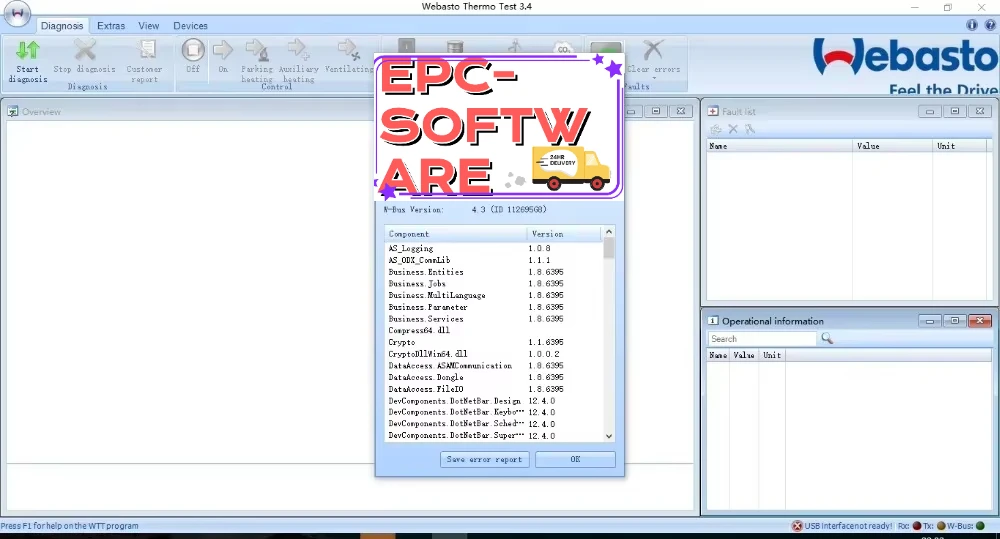The height and width of the screenshot is (539, 1000).
Task: Click the first Fault list toolbar icon
Action: [x=716, y=129]
